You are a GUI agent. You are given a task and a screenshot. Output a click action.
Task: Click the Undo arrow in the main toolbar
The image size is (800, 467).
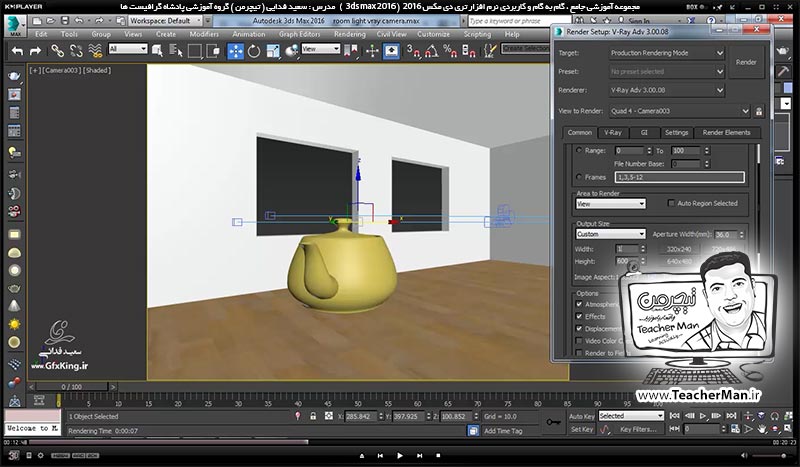18,51
